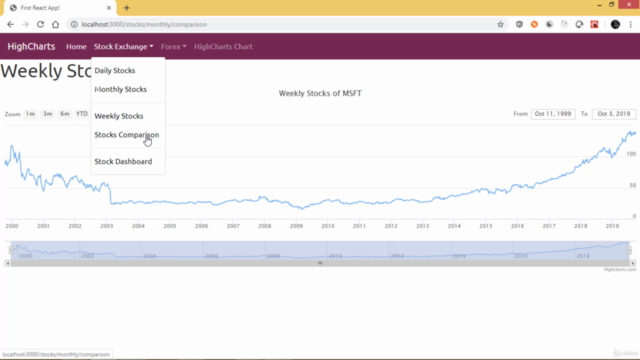
Task: Open HighCharts Chart nav link
Action: 223,47
